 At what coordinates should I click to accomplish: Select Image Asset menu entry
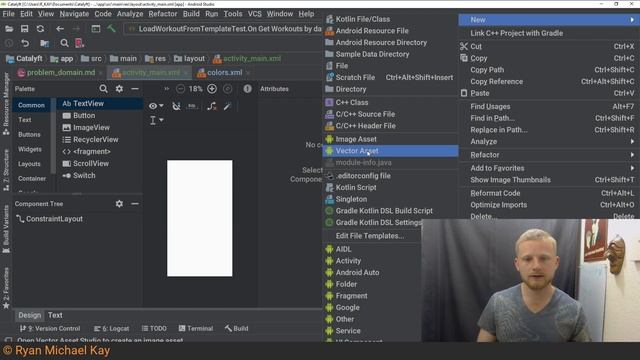(391, 139)
